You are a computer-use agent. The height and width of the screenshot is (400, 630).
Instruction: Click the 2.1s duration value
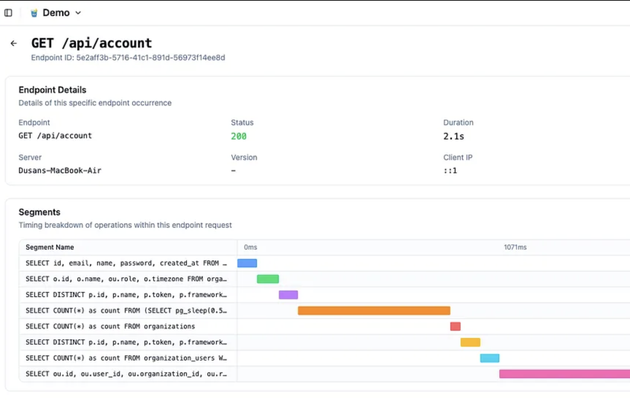pyautogui.click(x=453, y=136)
